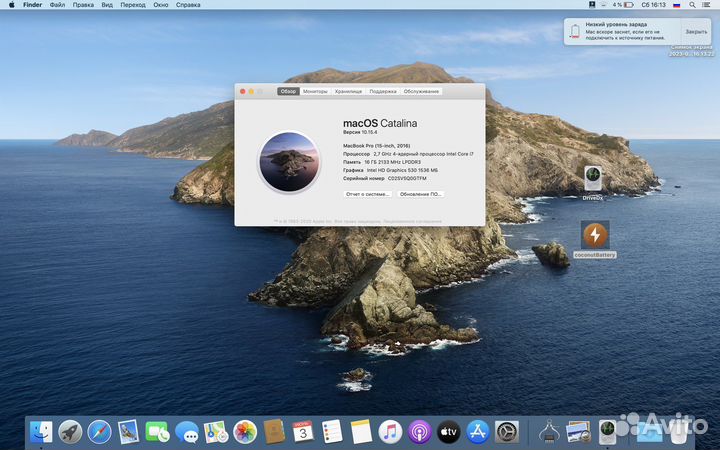Open the Contacts book icon in Dock
The height and width of the screenshot is (450, 720).
pos(274,432)
